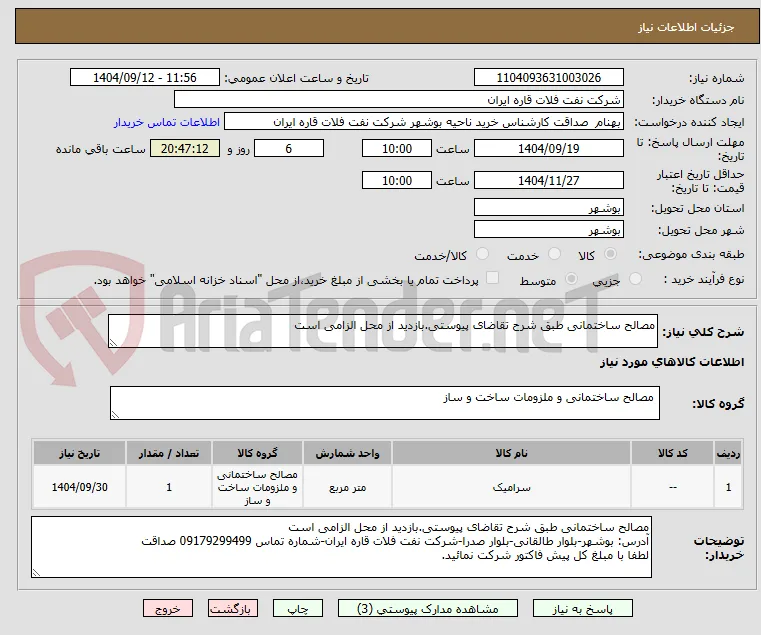Select the خدمت radio button
Image resolution: width=761 pixels, height=635 pixels.
point(554,254)
